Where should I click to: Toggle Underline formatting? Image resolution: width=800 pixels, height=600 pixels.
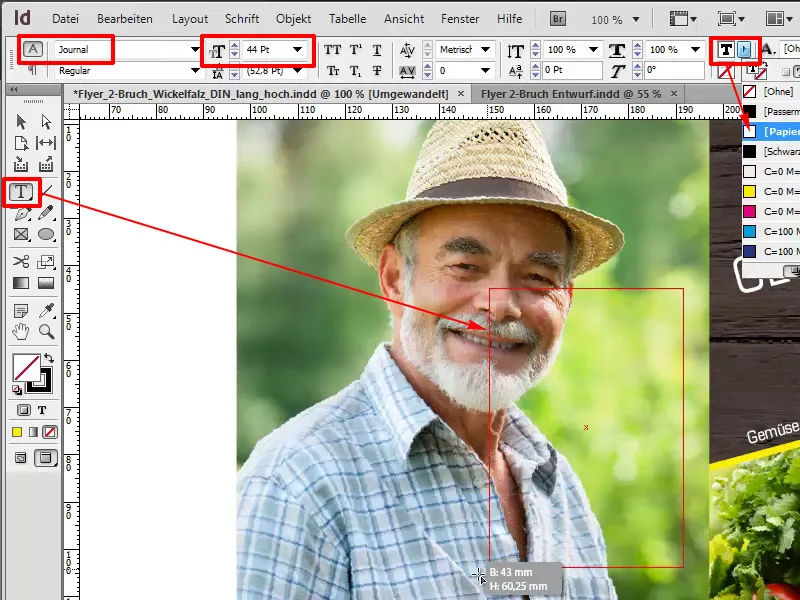point(377,50)
